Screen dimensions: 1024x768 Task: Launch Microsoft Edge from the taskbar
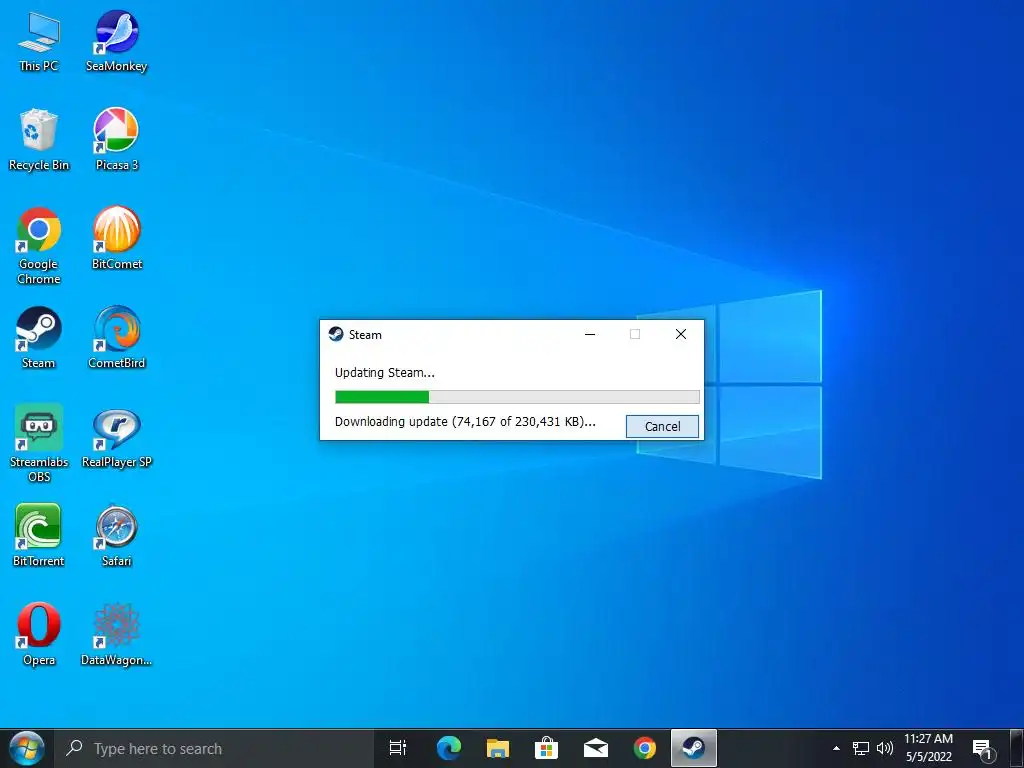point(449,748)
